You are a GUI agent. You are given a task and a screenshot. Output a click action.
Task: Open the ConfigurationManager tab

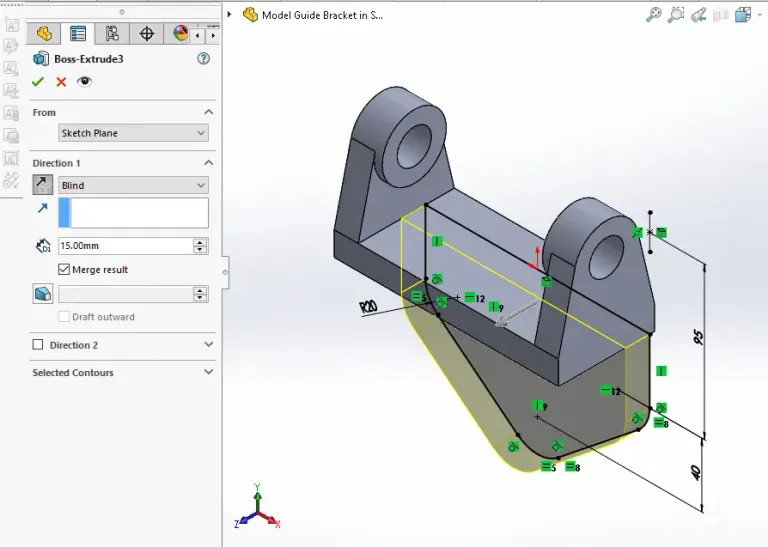tap(112, 34)
